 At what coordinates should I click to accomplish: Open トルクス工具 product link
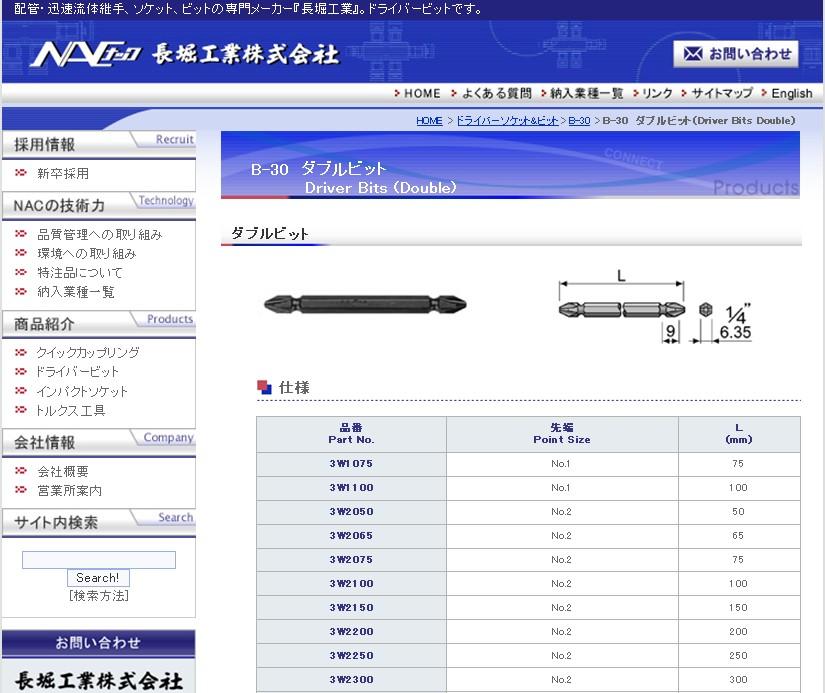(x=71, y=410)
